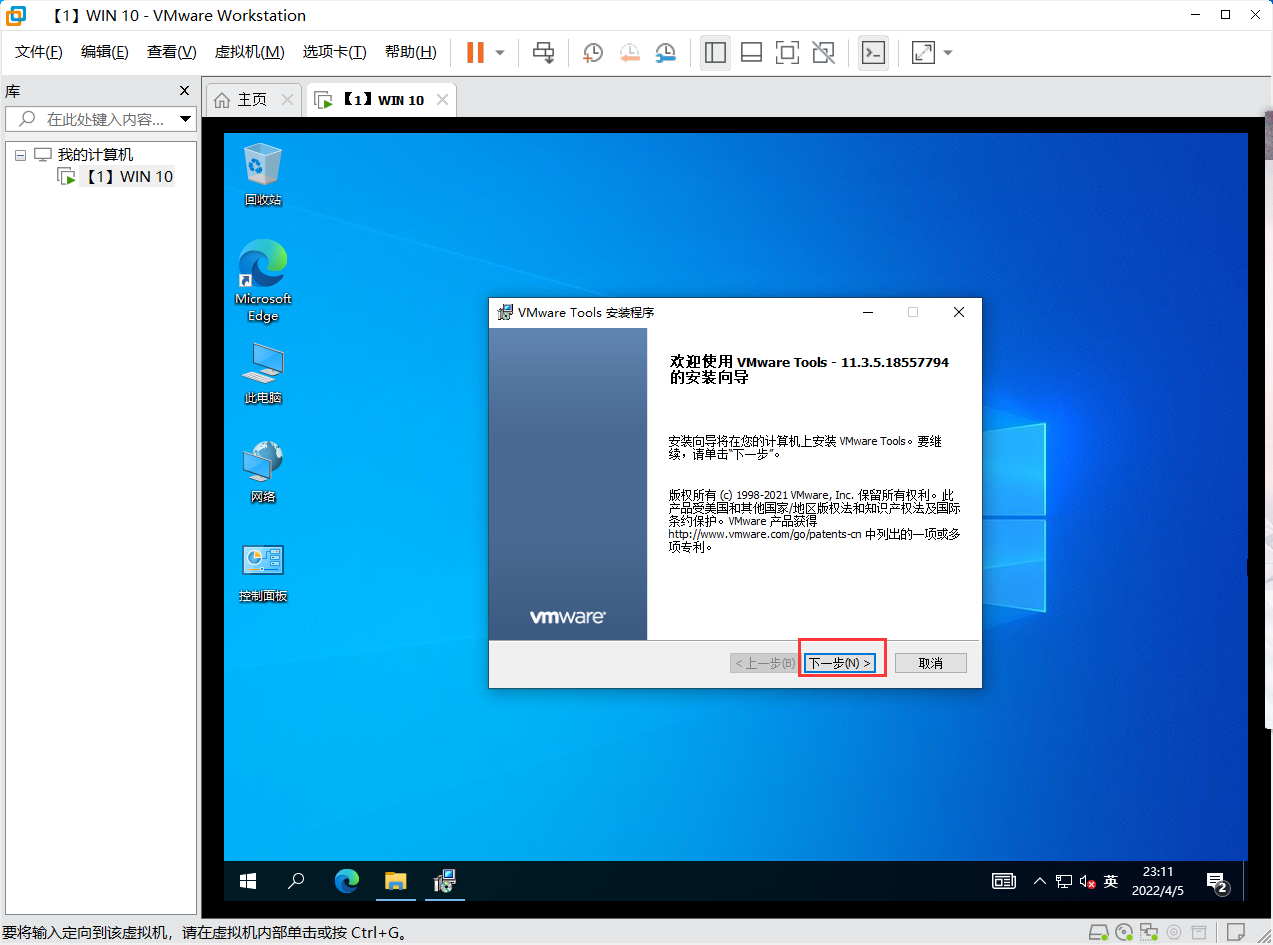Select 【1】WIN 10 in the library tree
The height and width of the screenshot is (945, 1273).
128,177
